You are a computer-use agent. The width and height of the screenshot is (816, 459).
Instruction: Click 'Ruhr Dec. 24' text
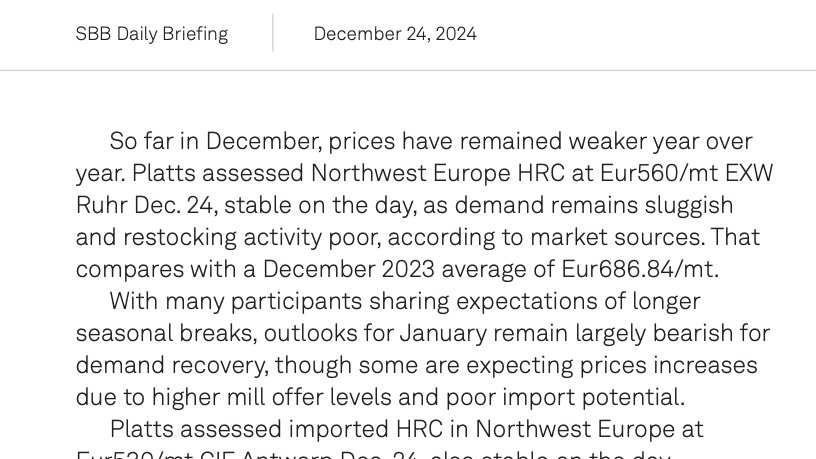pos(146,205)
